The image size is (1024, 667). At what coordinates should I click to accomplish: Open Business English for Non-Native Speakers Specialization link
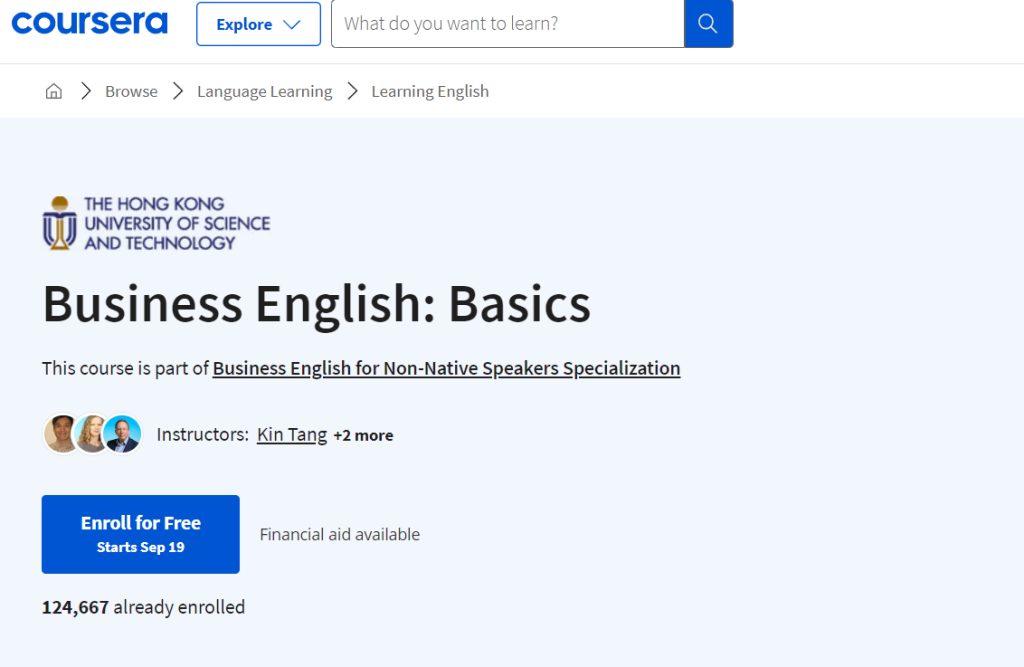(446, 368)
